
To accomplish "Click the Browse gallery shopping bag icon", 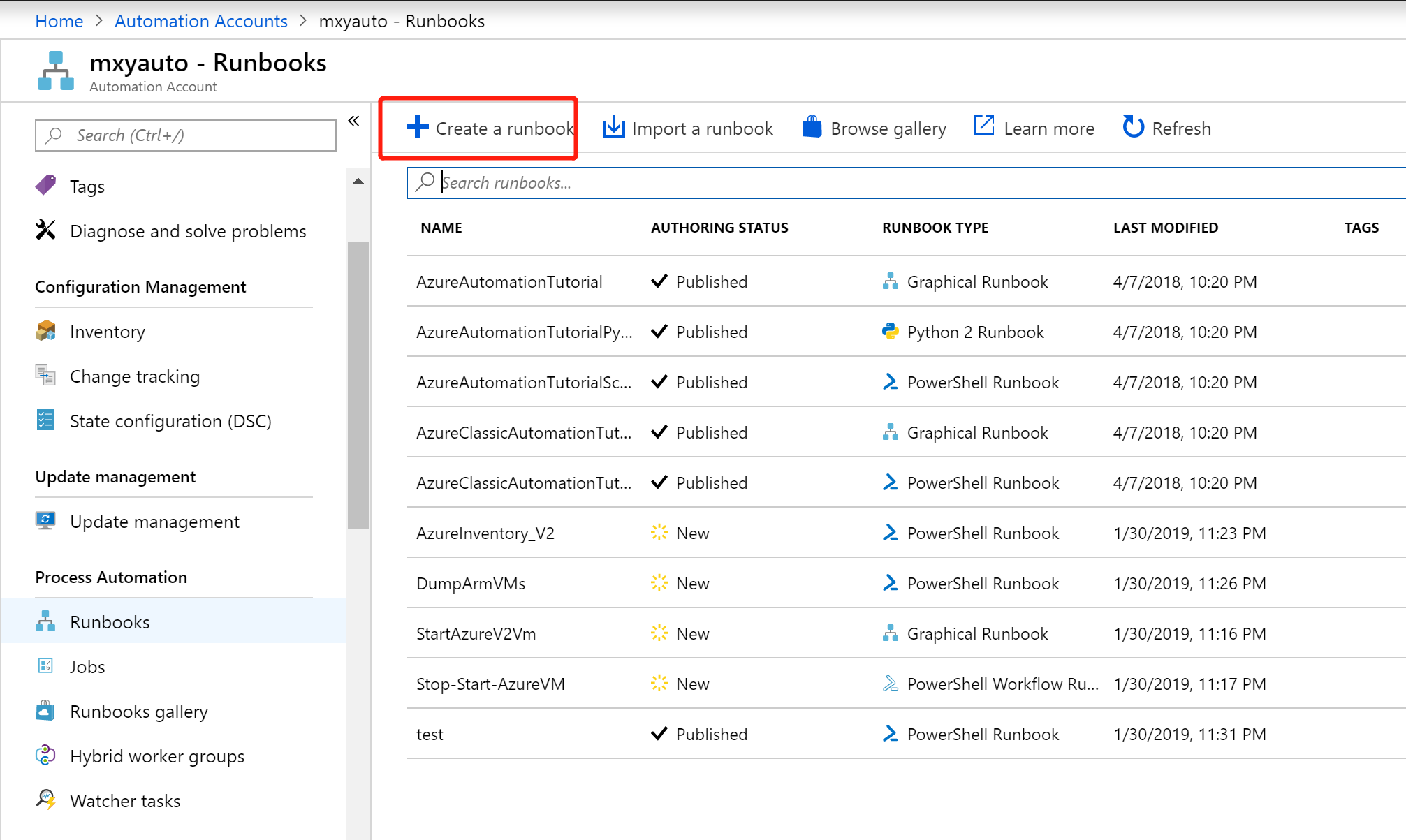I will click(x=812, y=127).
